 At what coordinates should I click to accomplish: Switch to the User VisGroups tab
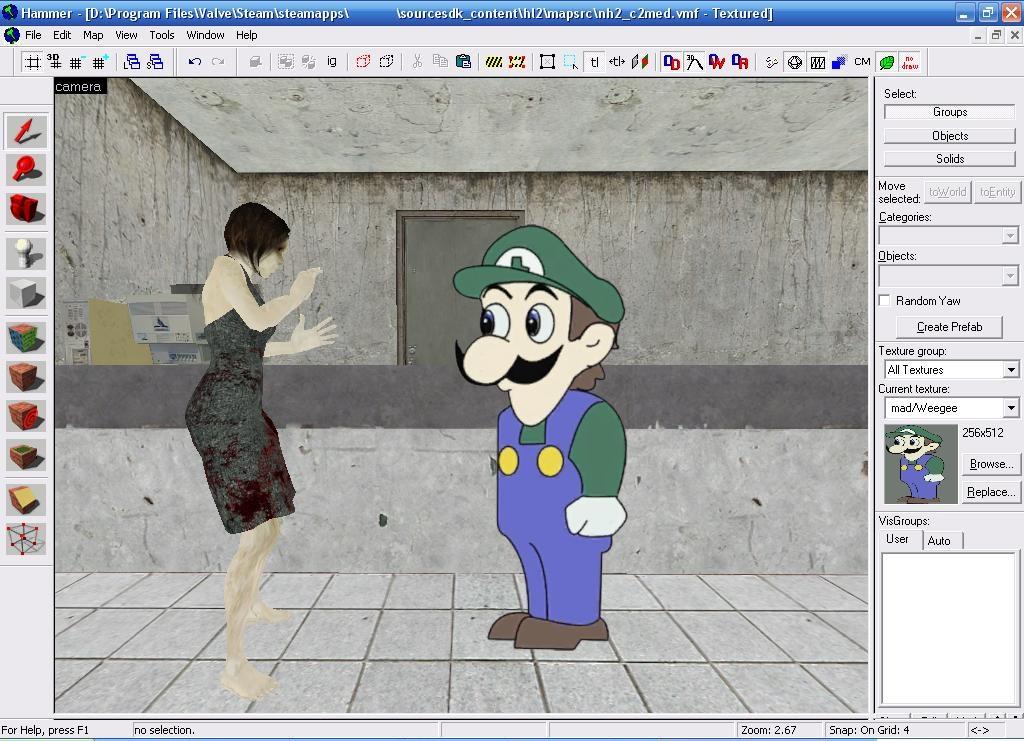tap(897, 539)
